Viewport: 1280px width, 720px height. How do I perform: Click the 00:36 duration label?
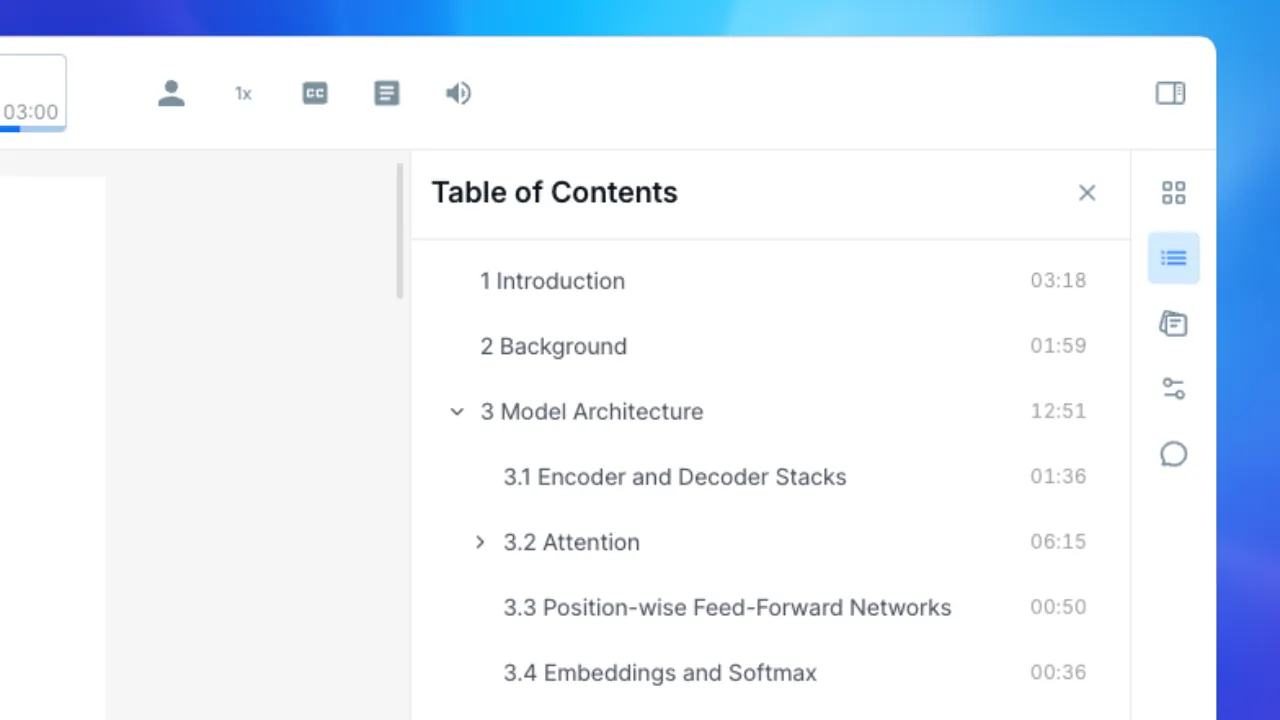(1058, 673)
